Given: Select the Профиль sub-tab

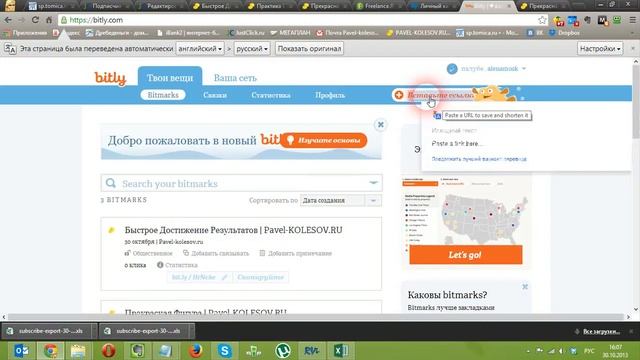Looking at the screenshot, I should (330, 95).
